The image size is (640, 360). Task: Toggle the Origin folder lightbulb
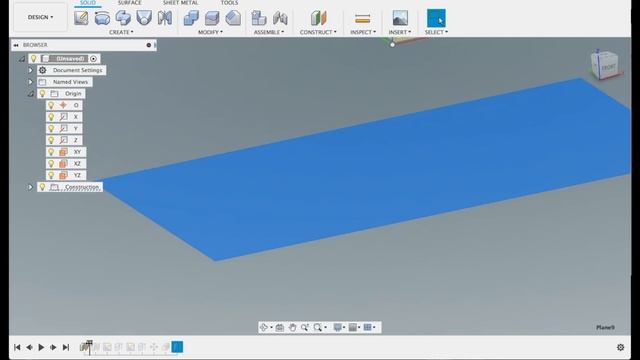[x=42, y=93]
